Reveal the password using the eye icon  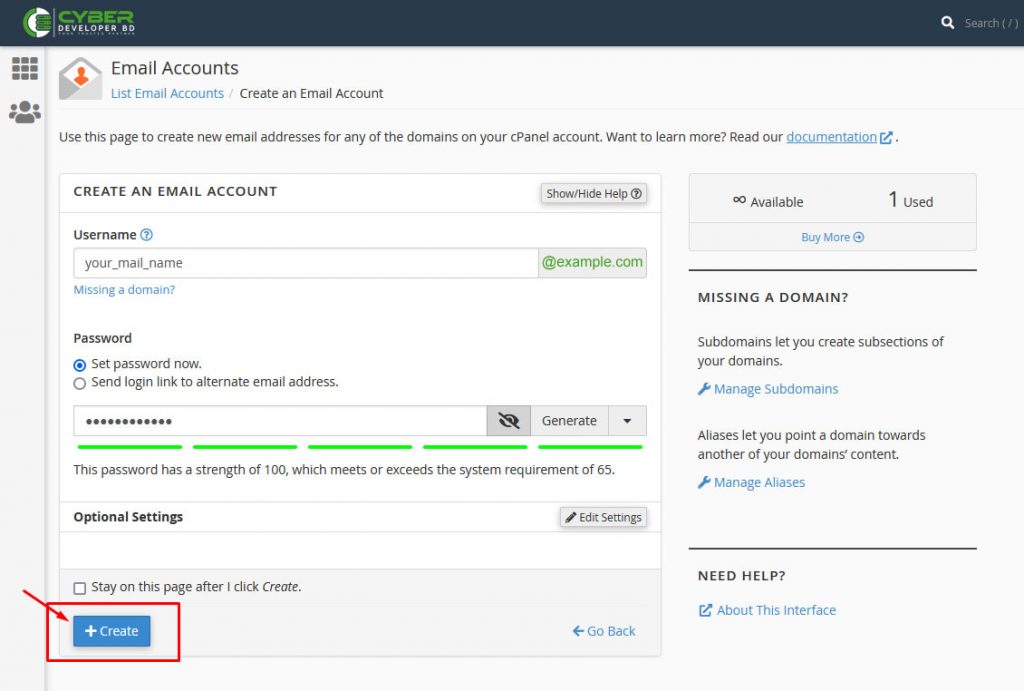click(508, 420)
